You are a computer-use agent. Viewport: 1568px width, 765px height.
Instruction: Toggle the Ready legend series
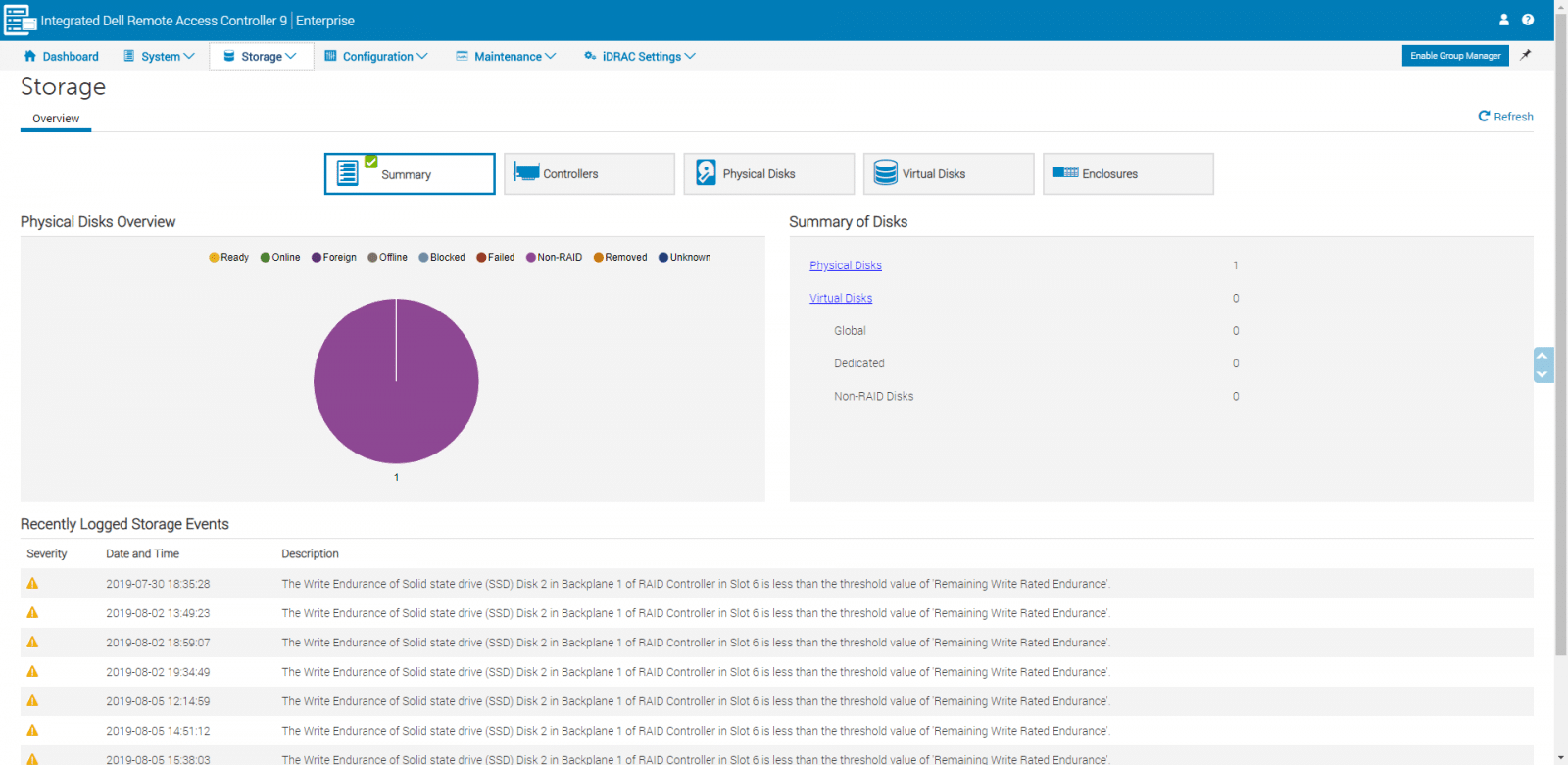tap(228, 258)
